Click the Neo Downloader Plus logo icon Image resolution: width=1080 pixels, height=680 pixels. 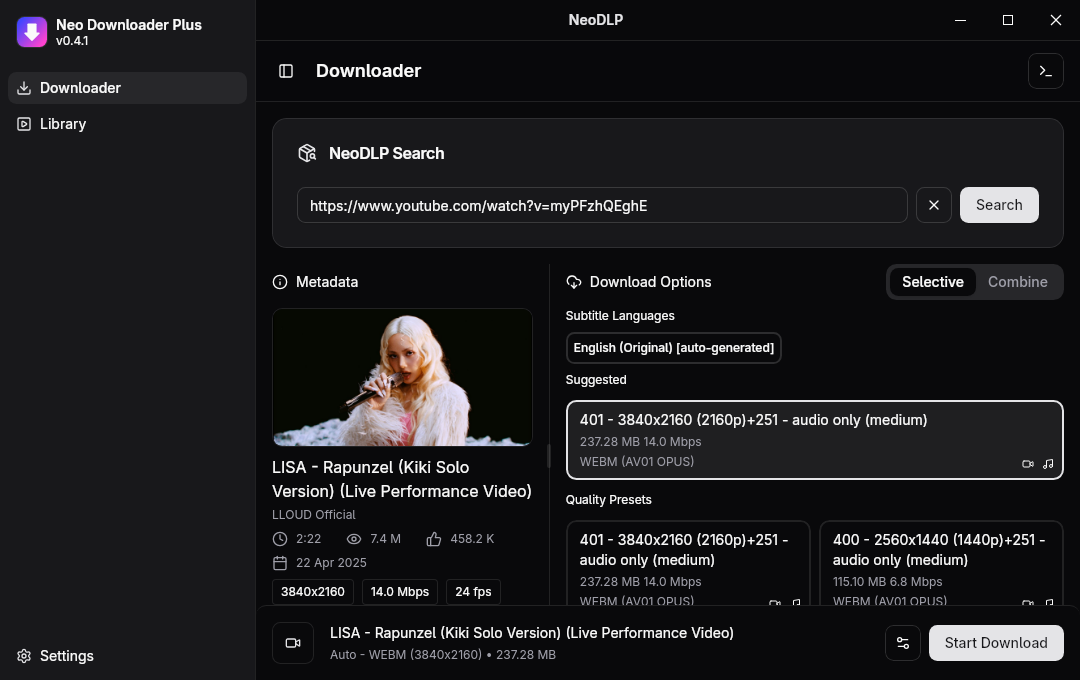click(31, 32)
